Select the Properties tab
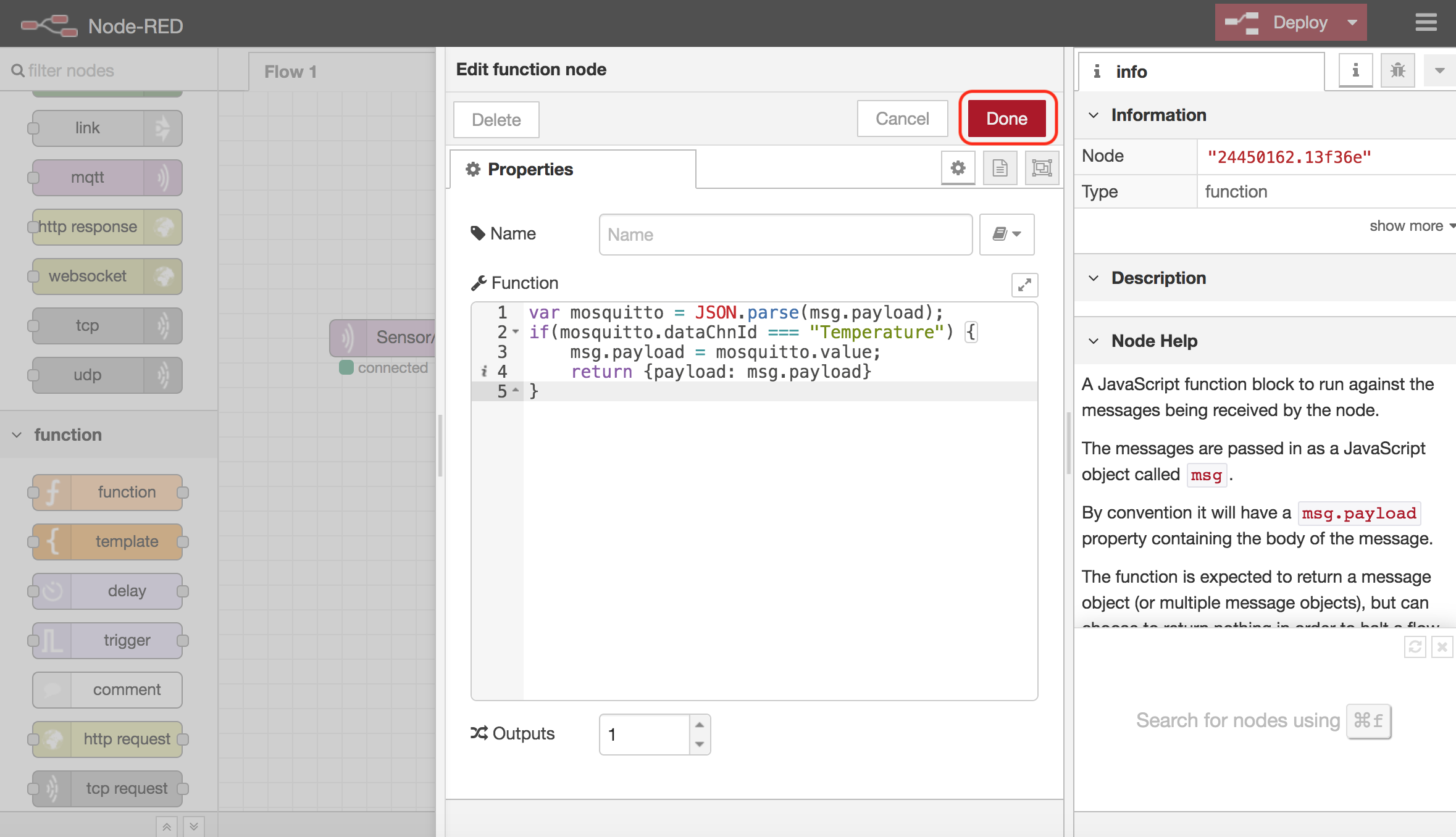 572,169
